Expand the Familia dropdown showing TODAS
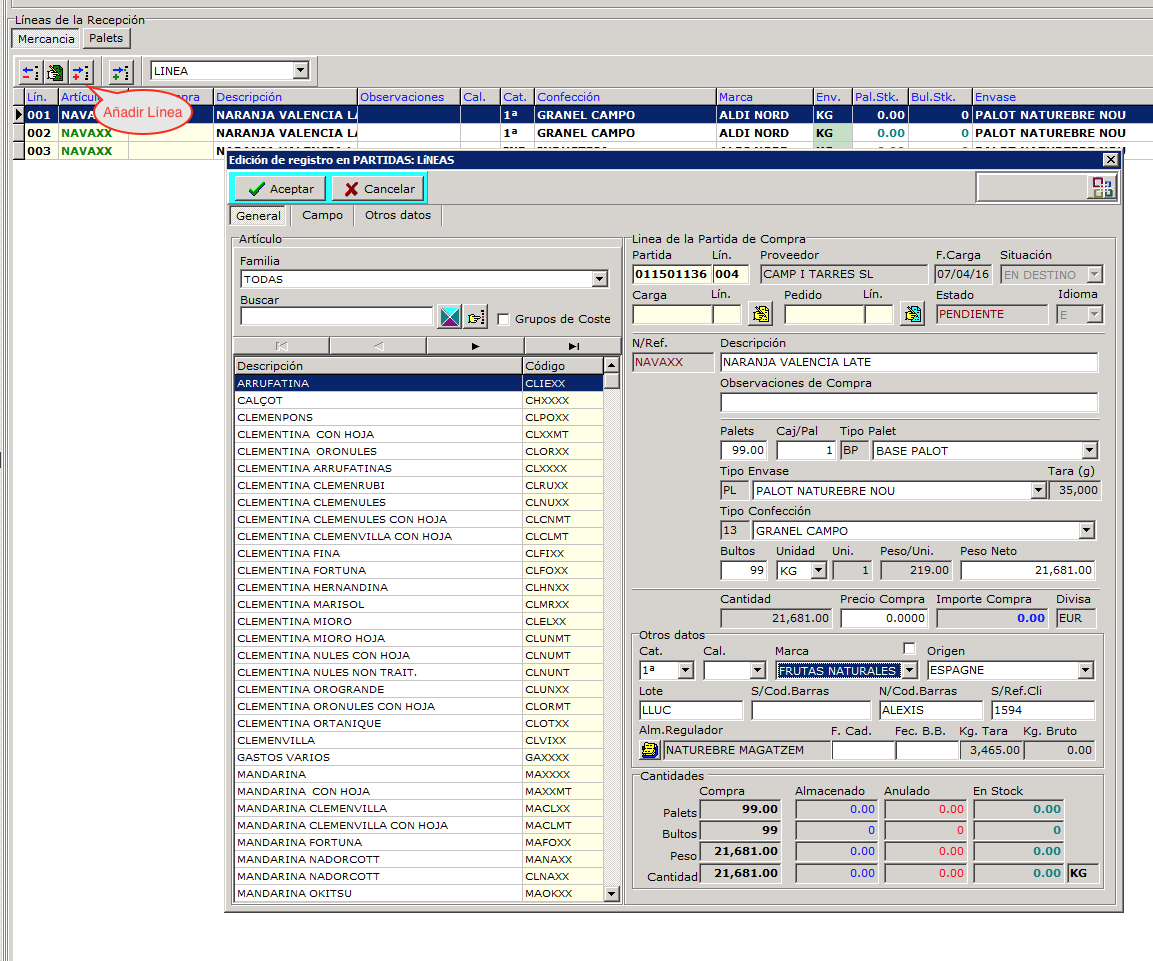 click(x=600, y=280)
